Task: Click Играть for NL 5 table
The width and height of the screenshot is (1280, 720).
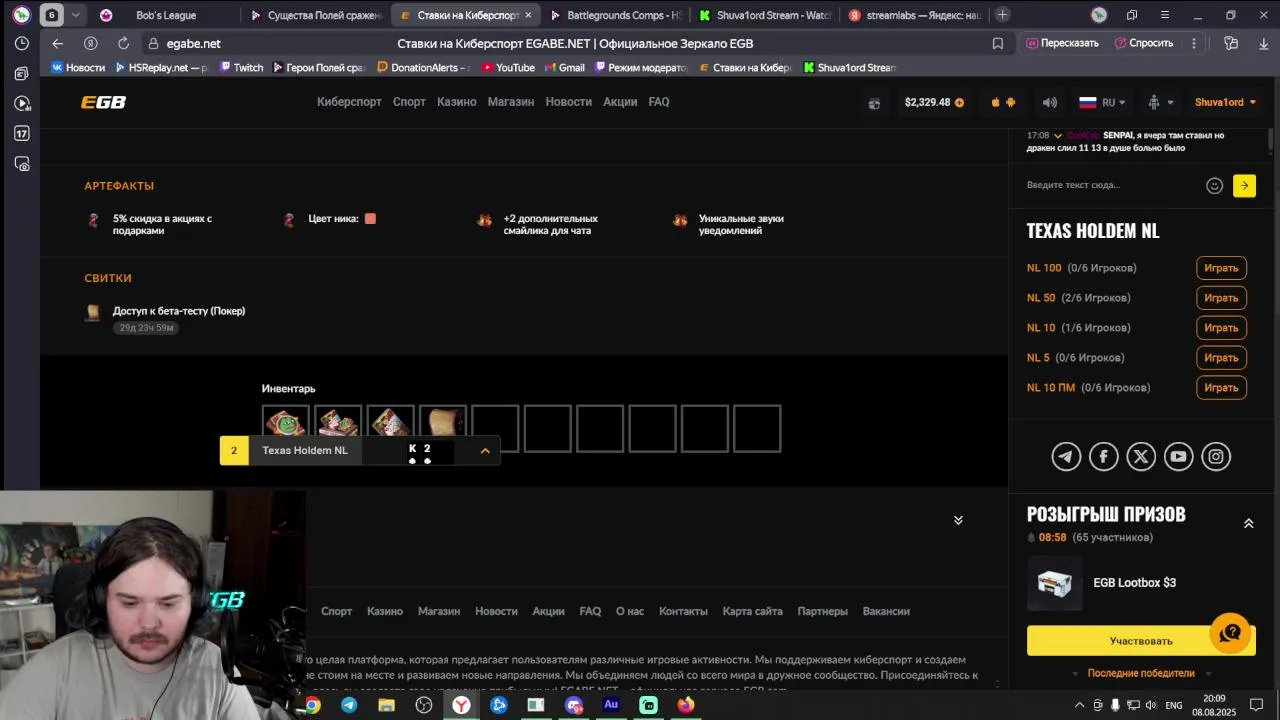Action: (1221, 358)
